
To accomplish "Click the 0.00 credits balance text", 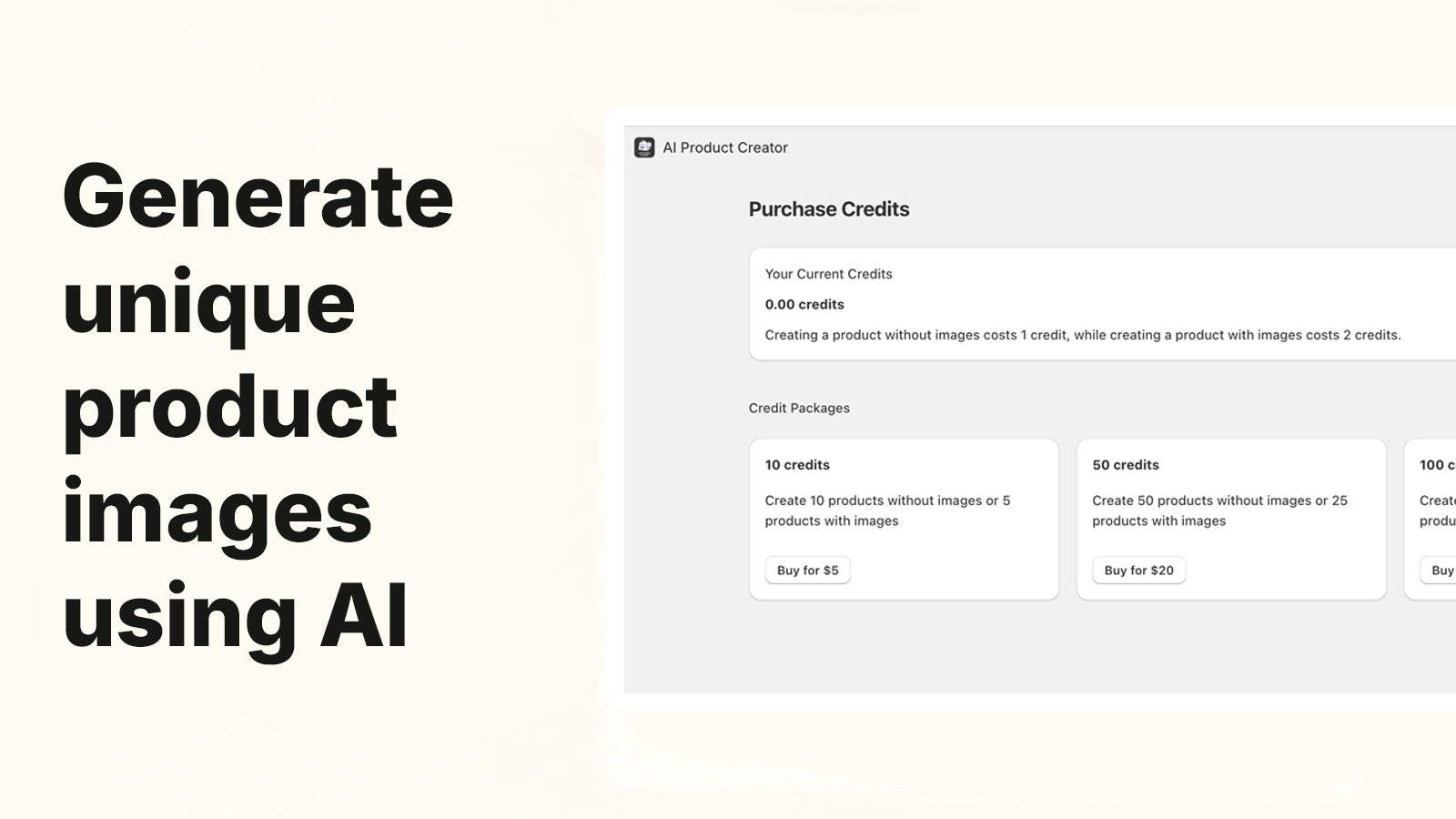I will click(x=804, y=305).
